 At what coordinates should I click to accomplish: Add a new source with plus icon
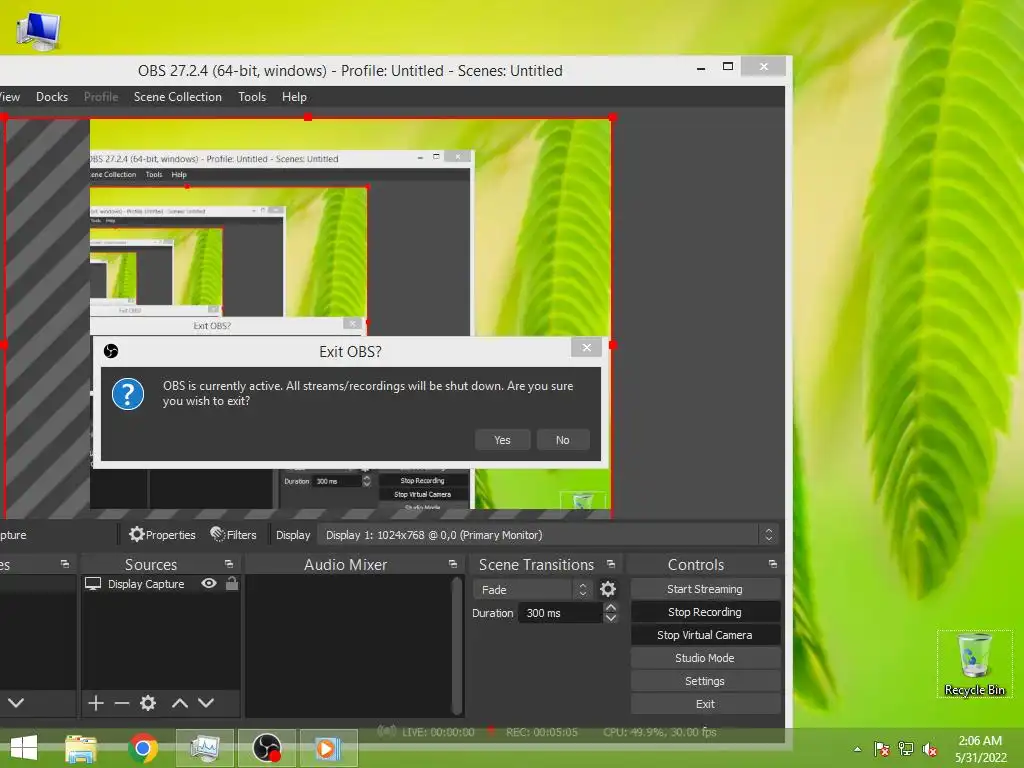(x=96, y=703)
